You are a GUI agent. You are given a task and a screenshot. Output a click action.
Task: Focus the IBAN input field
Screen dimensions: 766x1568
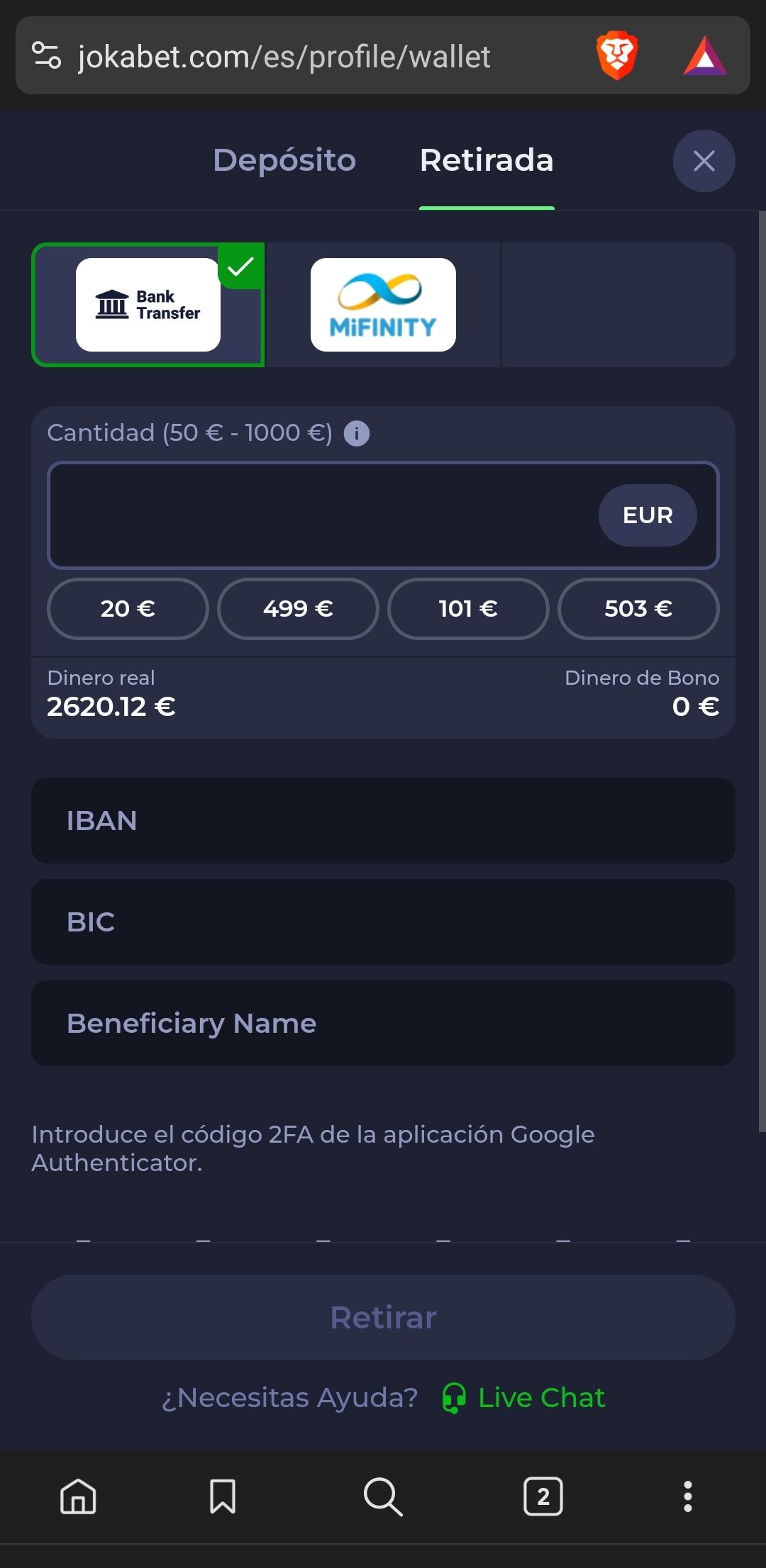383,821
